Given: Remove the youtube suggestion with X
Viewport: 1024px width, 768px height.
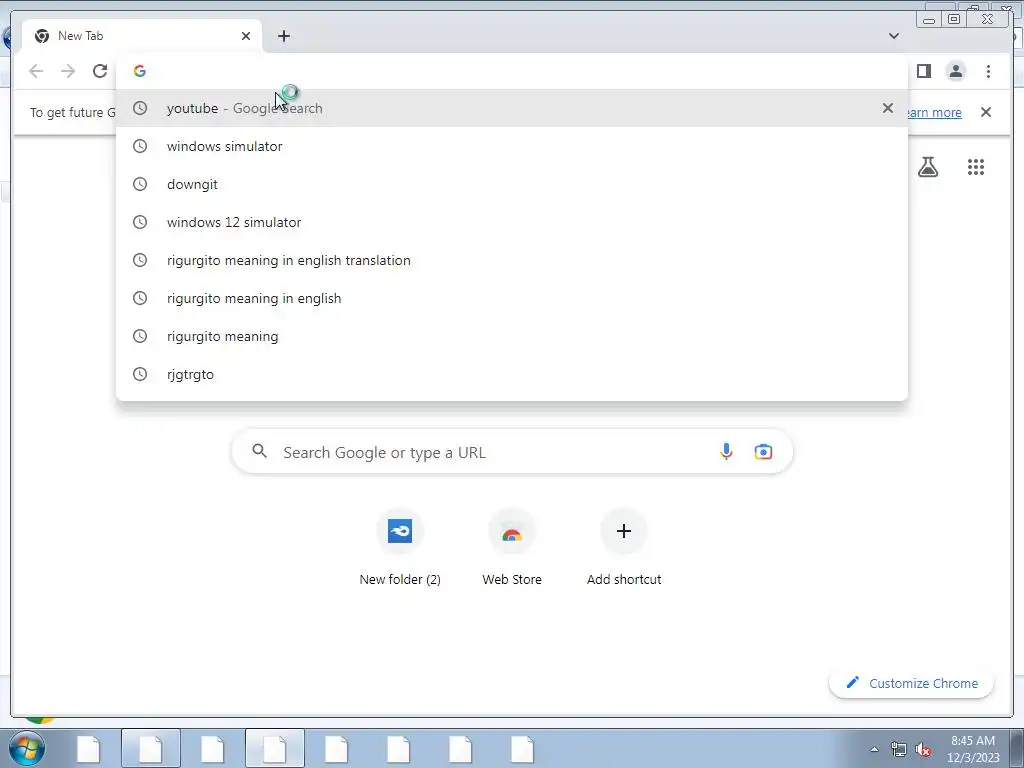Looking at the screenshot, I should pyautogui.click(x=888, y=108).
